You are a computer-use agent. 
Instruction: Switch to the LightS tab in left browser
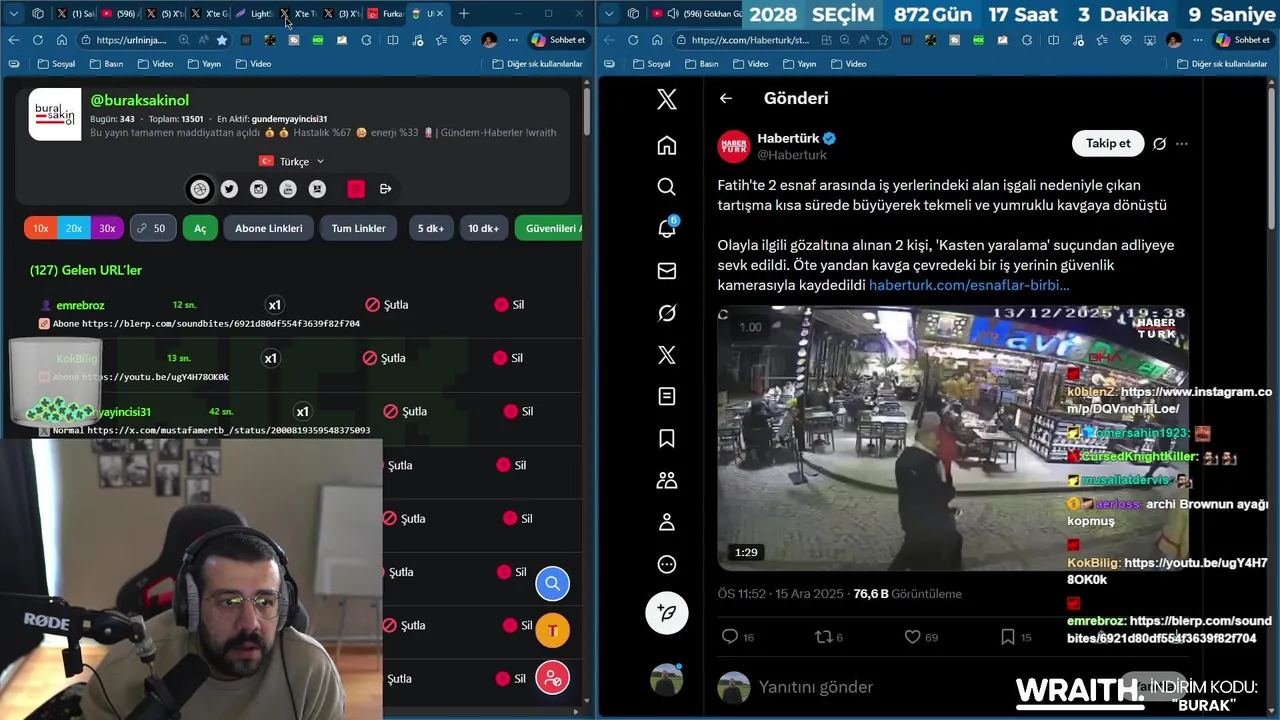tap(254, 13)
